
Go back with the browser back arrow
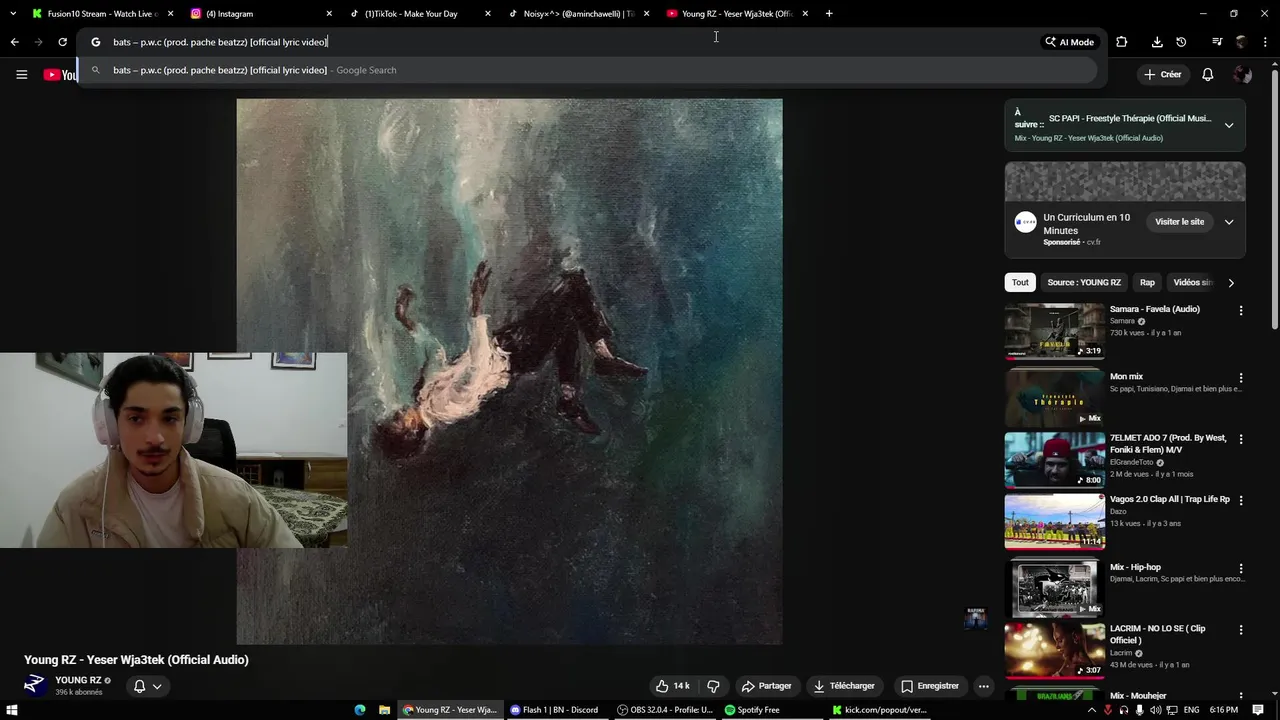14,42
